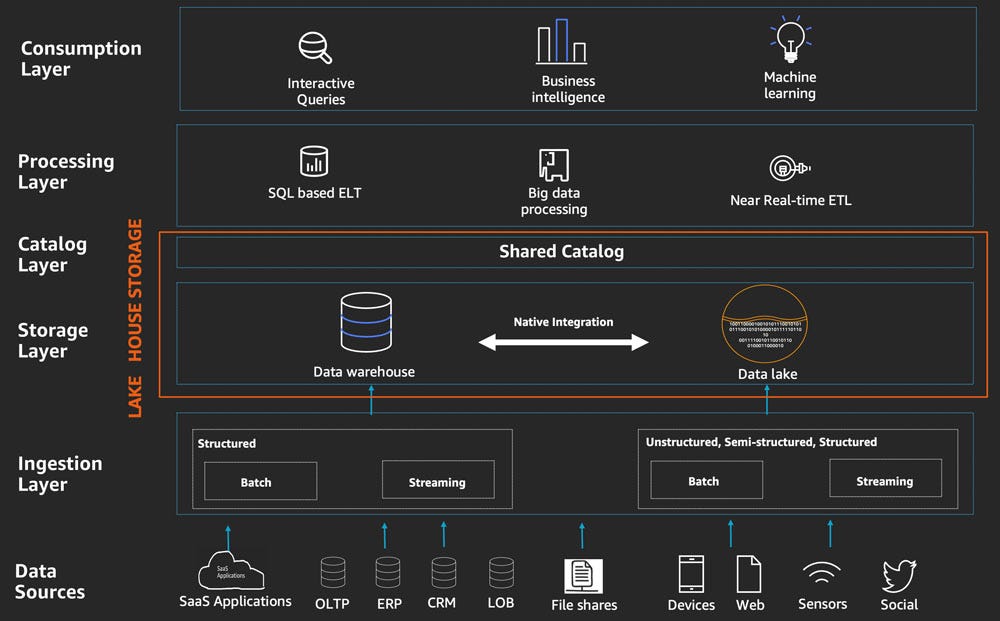Image resolution: width=1000 pixels, height=621 pixels.
Task: Select the SaaS Applications cloud icon
Action: tap(231, 570)
